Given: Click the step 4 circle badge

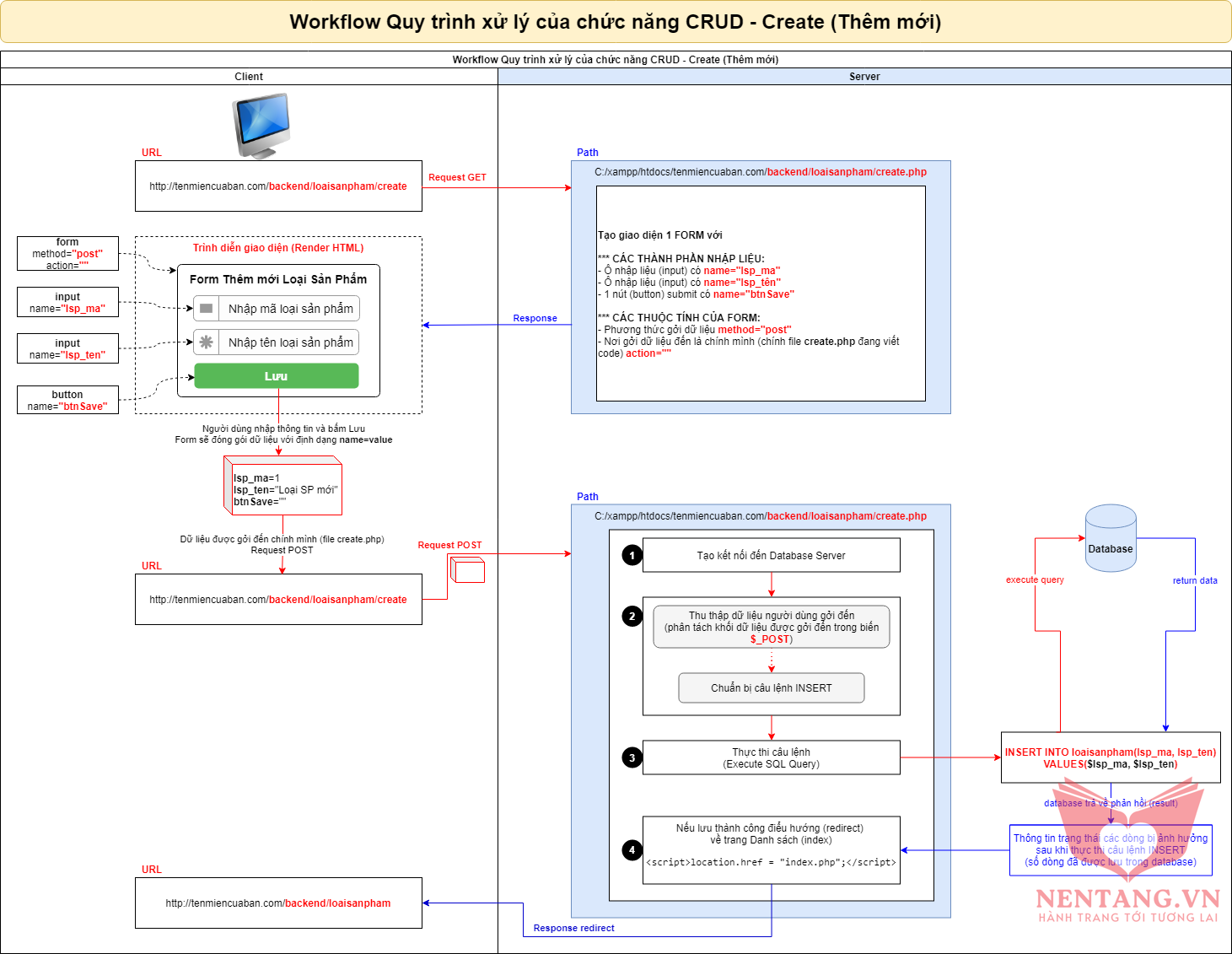Looking at the screenshot, I should pos(632,849).
